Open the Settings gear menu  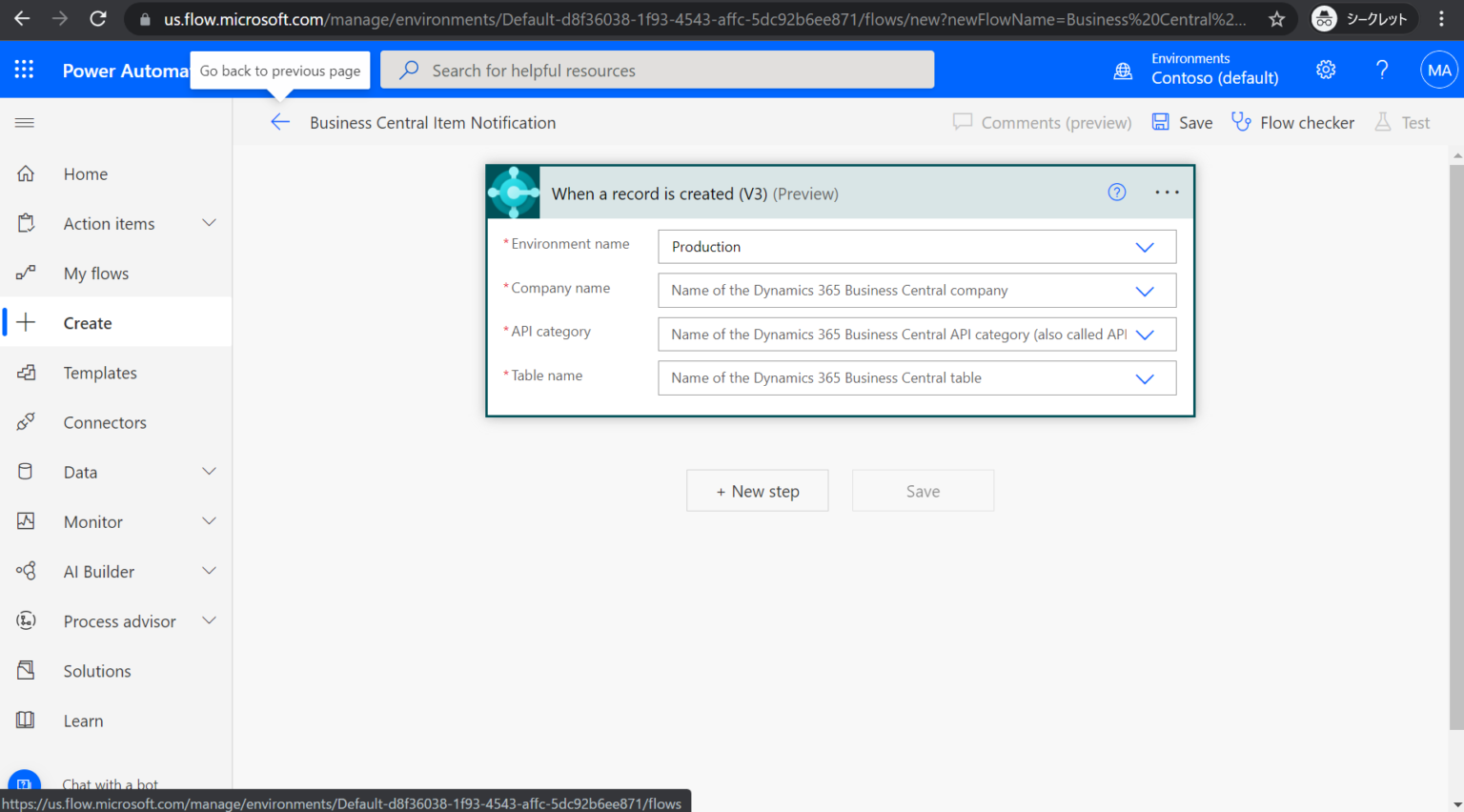tap(1325, 70)
